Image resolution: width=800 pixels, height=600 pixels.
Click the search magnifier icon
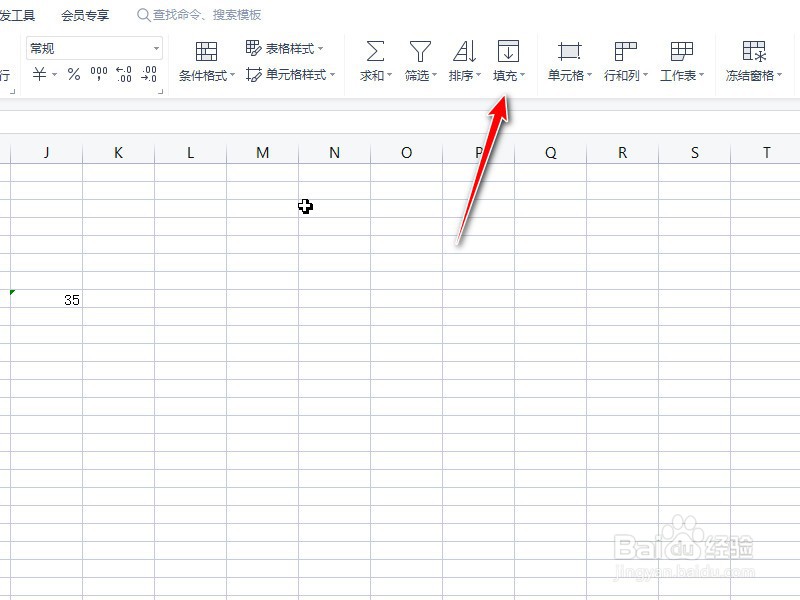tap(143, 15)
